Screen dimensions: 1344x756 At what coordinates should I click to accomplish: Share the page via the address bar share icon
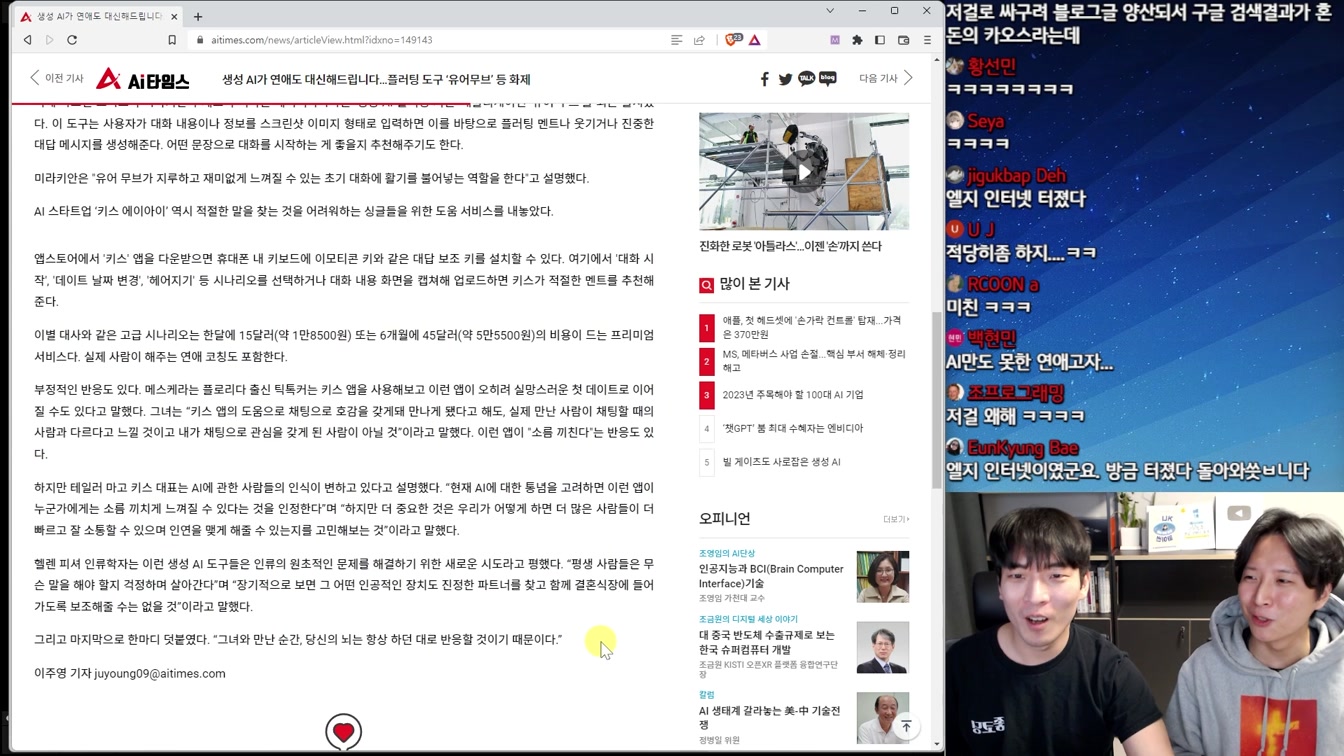coord(699,40)
